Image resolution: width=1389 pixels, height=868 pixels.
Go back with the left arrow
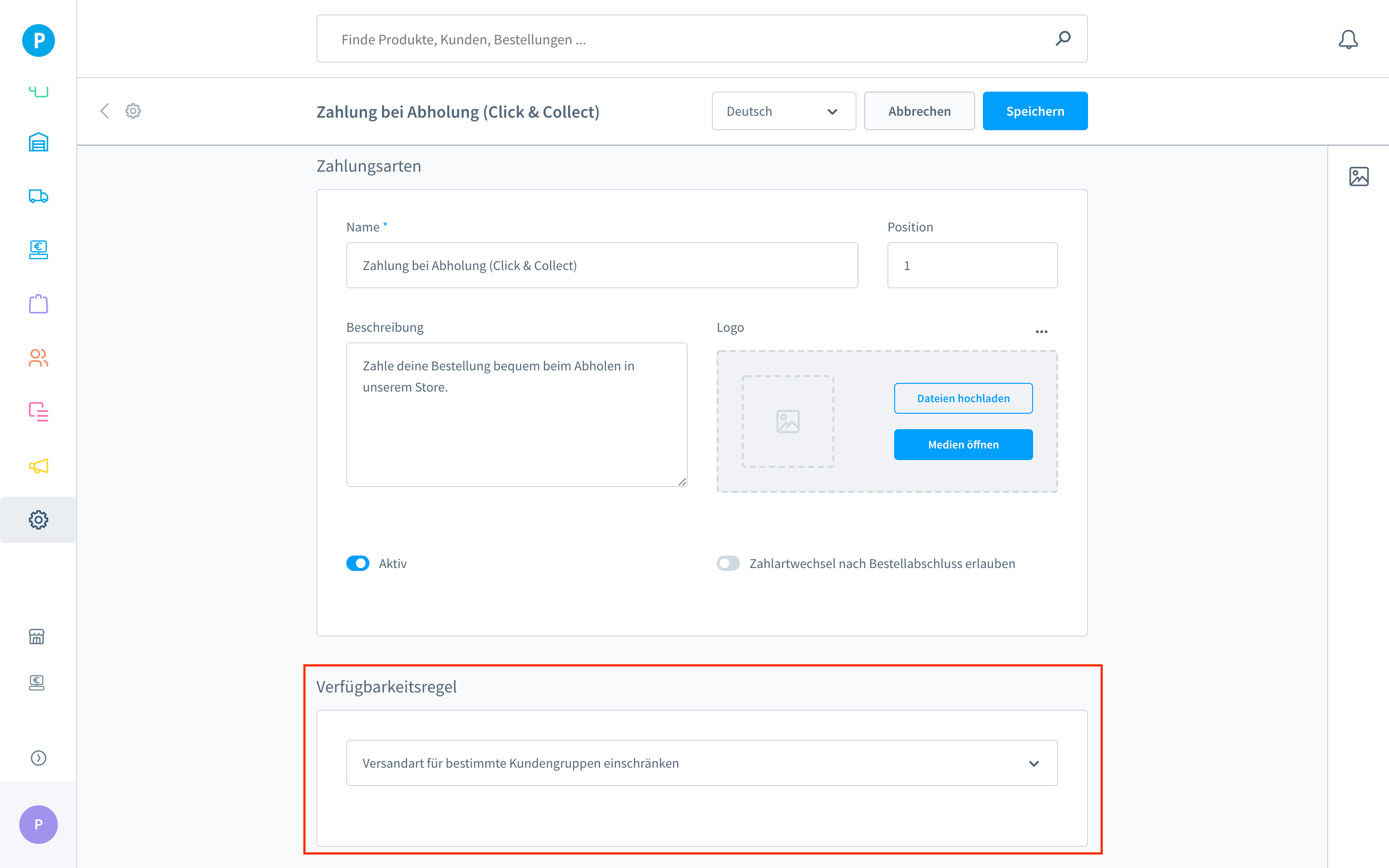(105, 111)
